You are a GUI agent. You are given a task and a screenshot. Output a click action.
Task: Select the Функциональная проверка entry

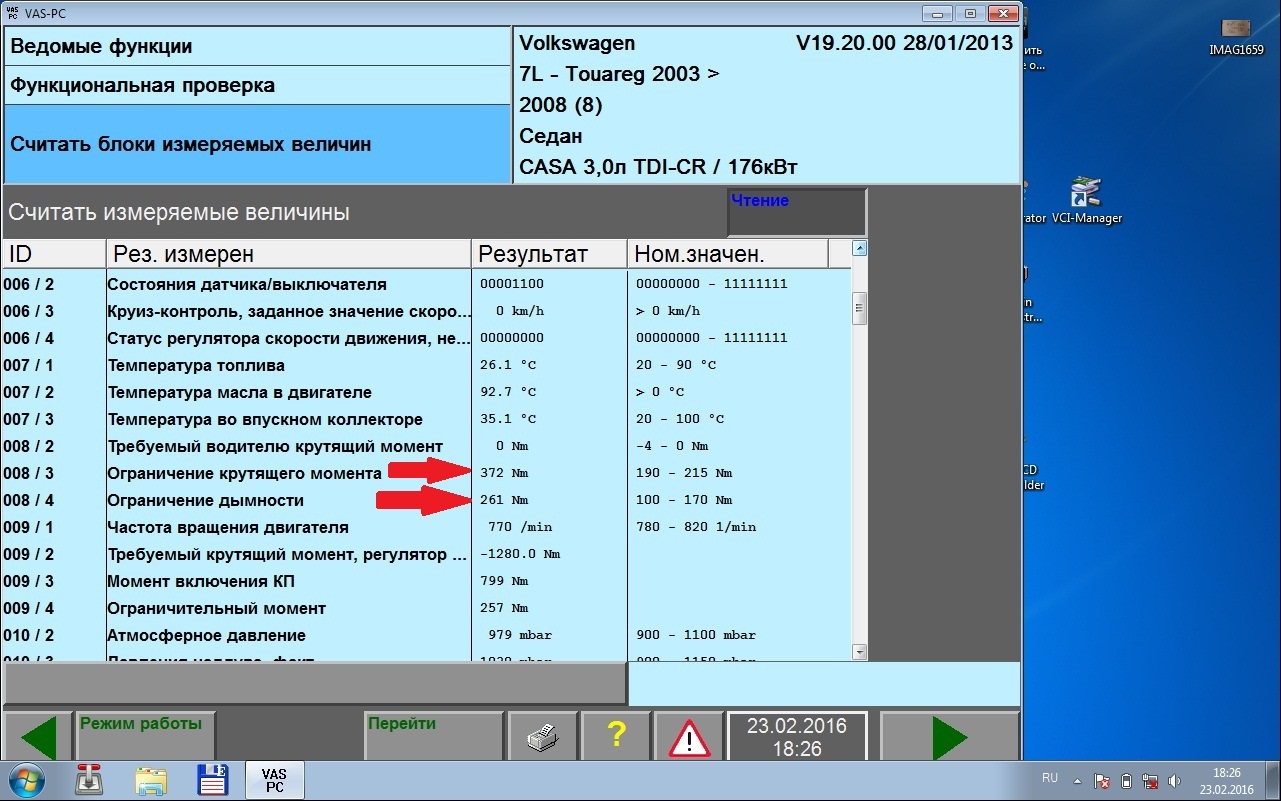pyautogui.click(x=258, y=86)
